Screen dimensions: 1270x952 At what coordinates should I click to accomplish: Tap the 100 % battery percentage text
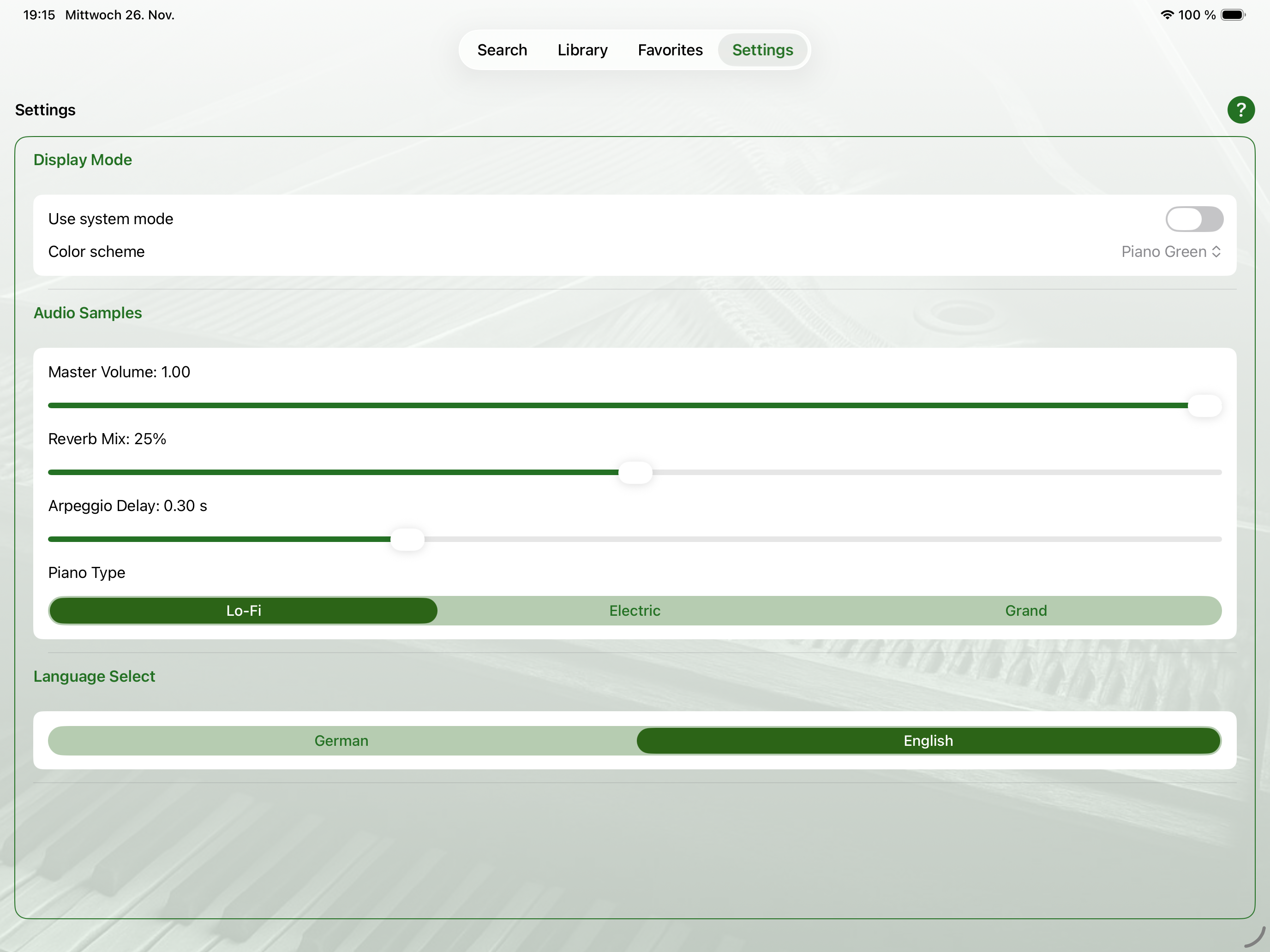(1197, 15)
